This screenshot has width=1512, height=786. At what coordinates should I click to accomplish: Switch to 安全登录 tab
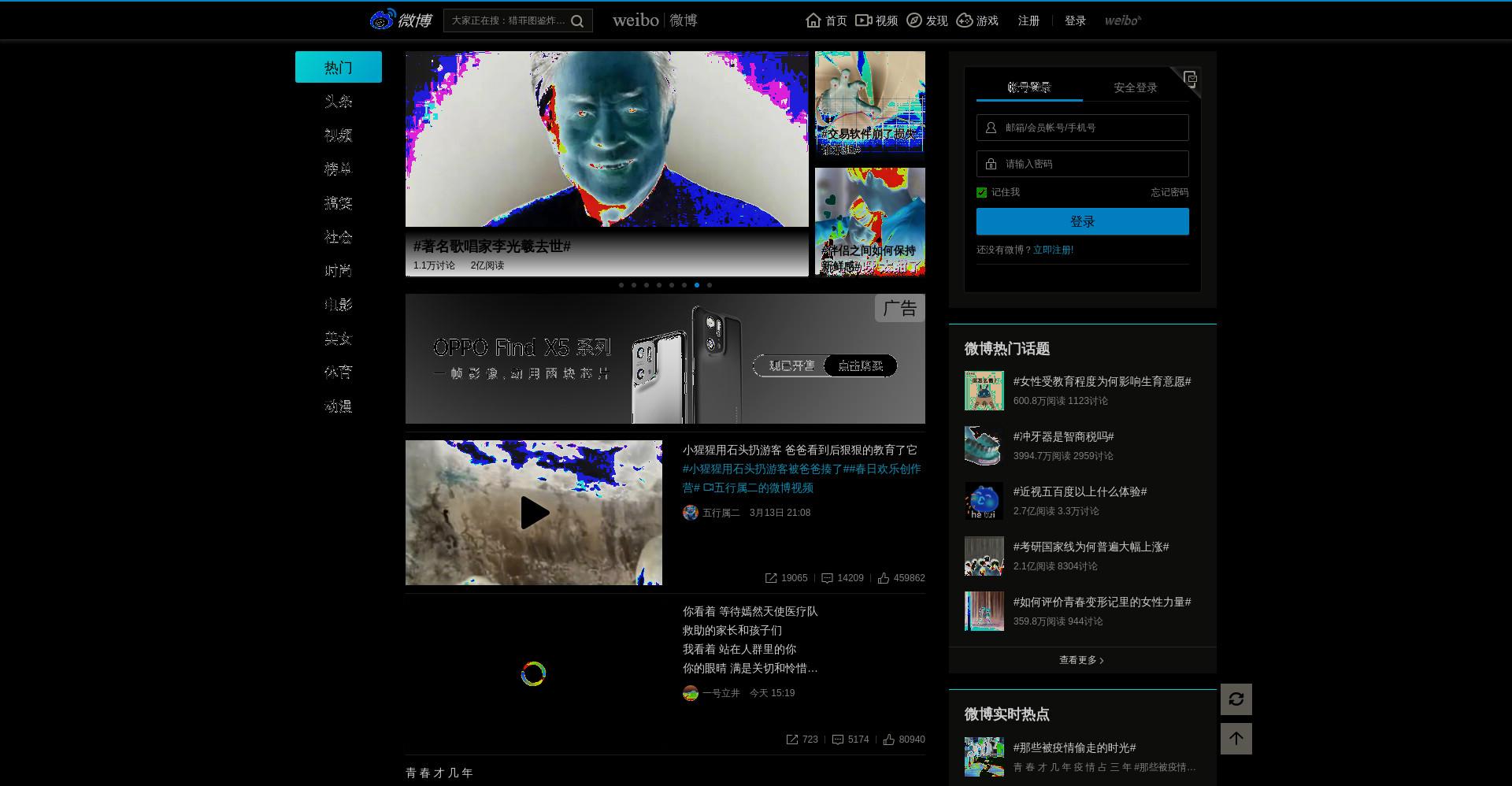1136,87
